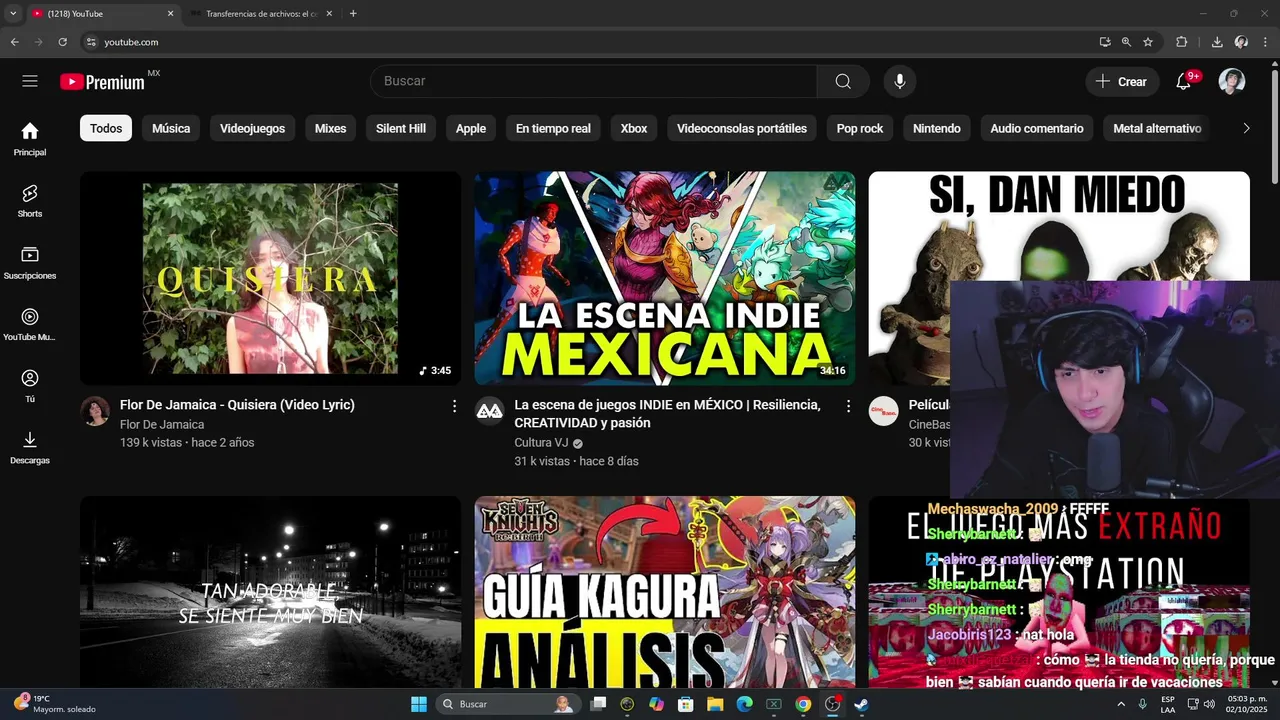Image resolution: width=1280 pixels, height=720 pixels.
Task: Select the Videoconsolas portátiles chip
Action: click(742, 128)
